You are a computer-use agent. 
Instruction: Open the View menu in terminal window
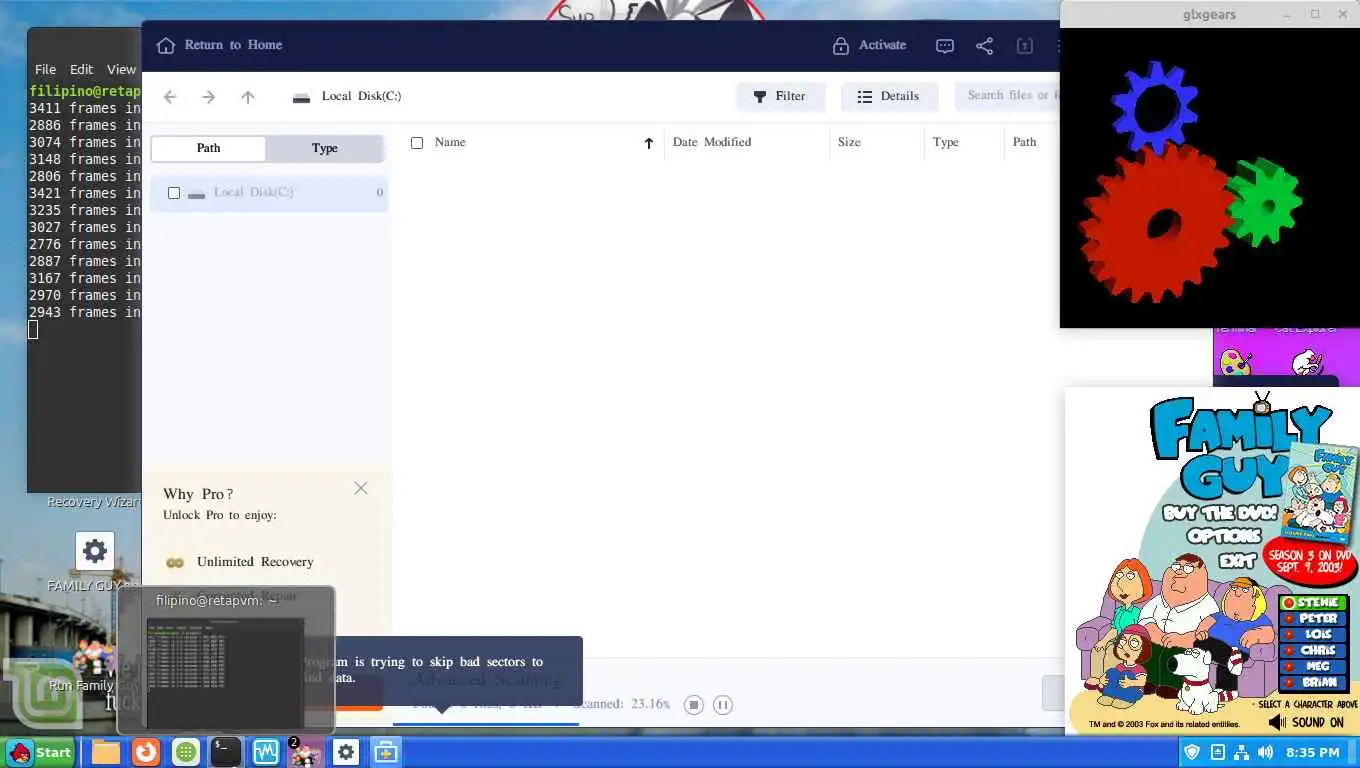click(121, 69)
